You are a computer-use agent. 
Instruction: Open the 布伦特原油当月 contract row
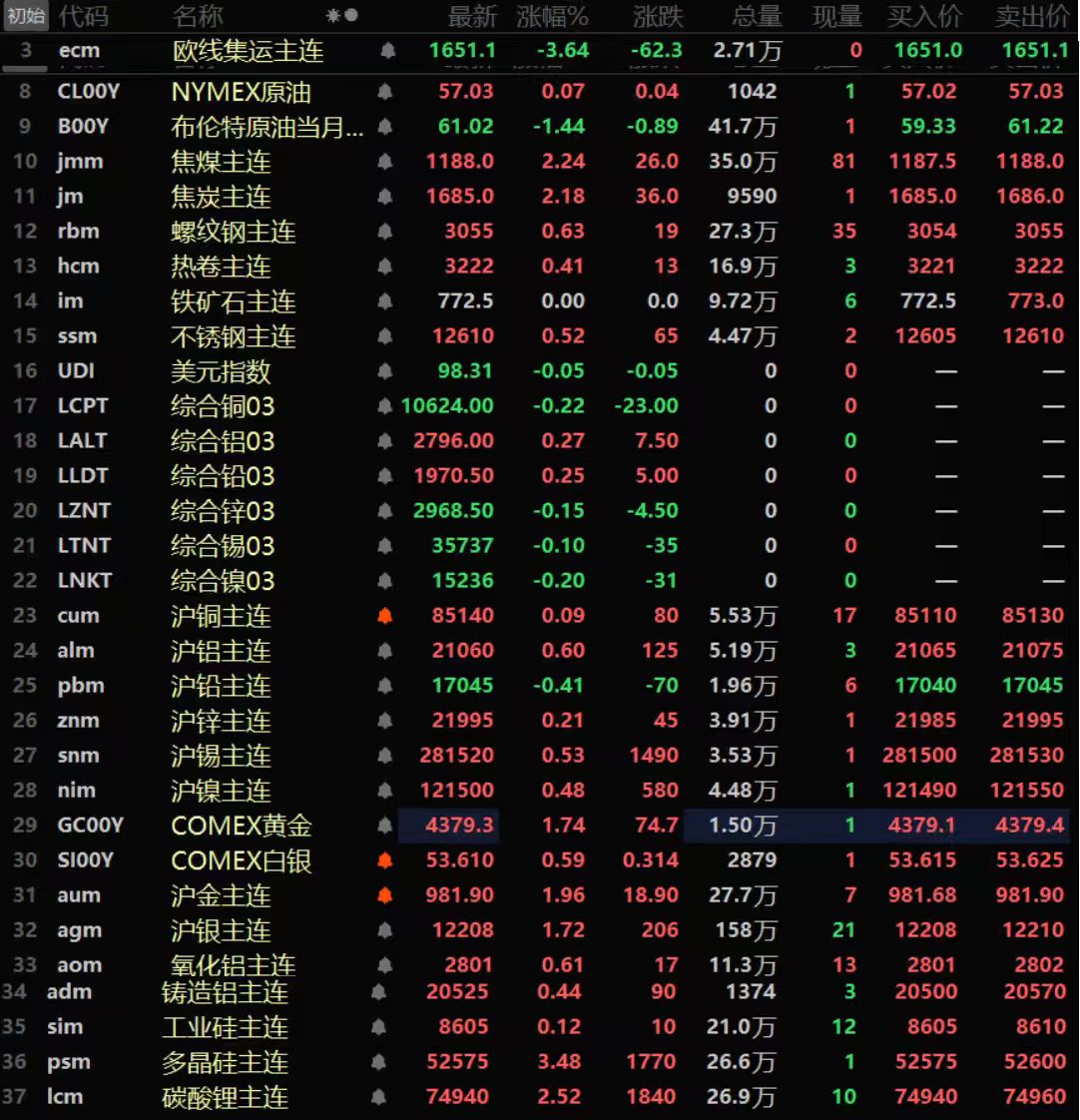point(267,127)
